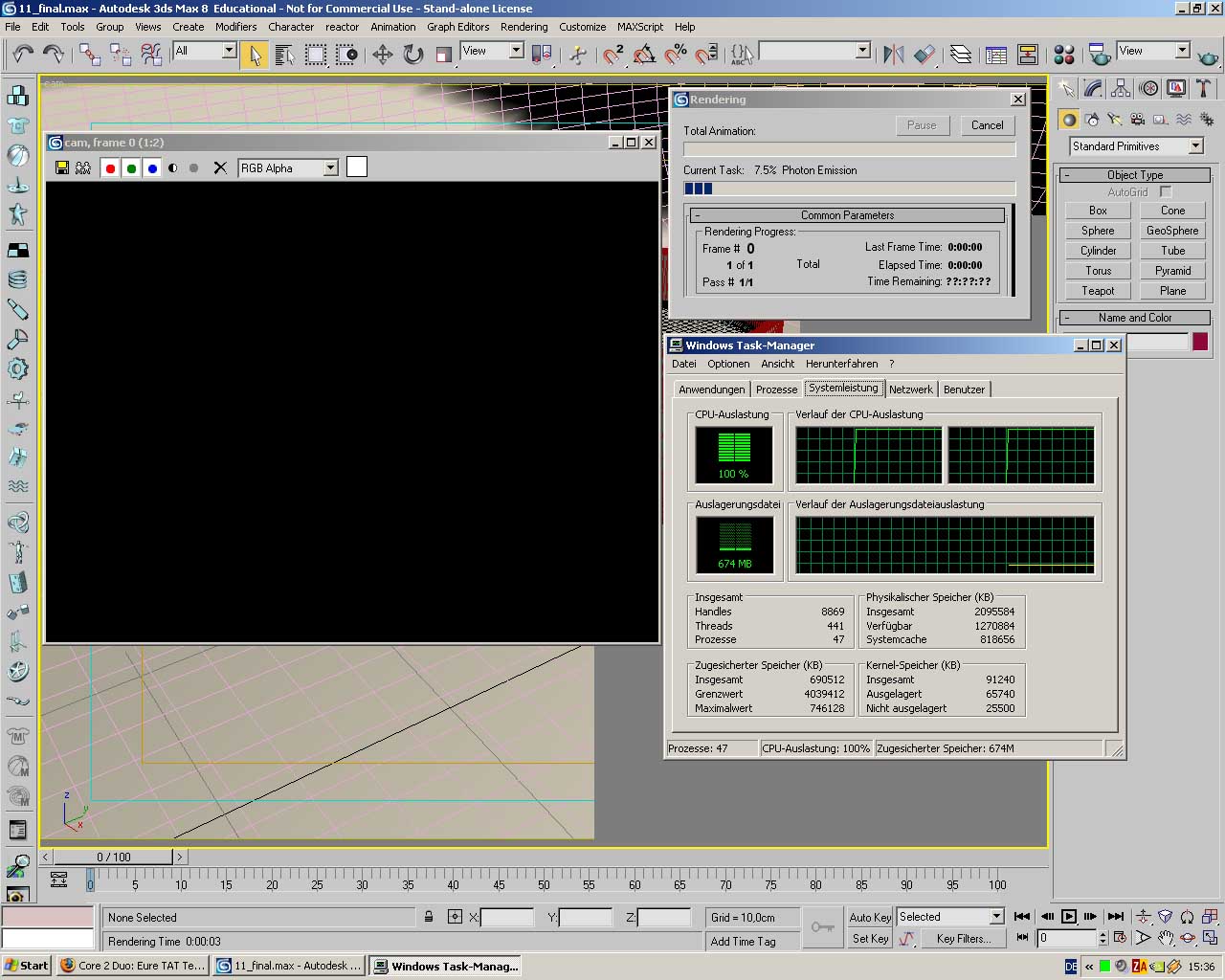Click the Mirror tool icon
This screenshot has width=1225, height=980.
pos(893,55)
